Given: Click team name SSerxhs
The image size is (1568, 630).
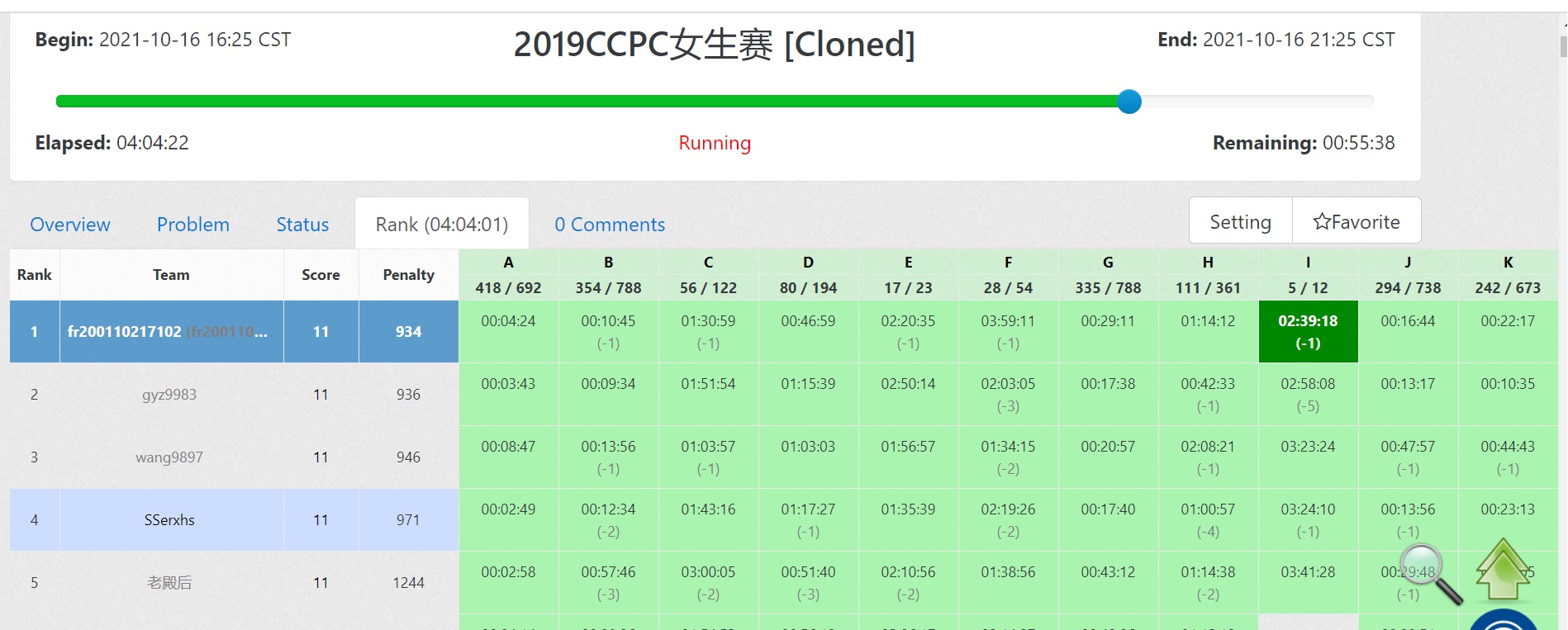Looking at the screenshot, I should pos(169,520).
